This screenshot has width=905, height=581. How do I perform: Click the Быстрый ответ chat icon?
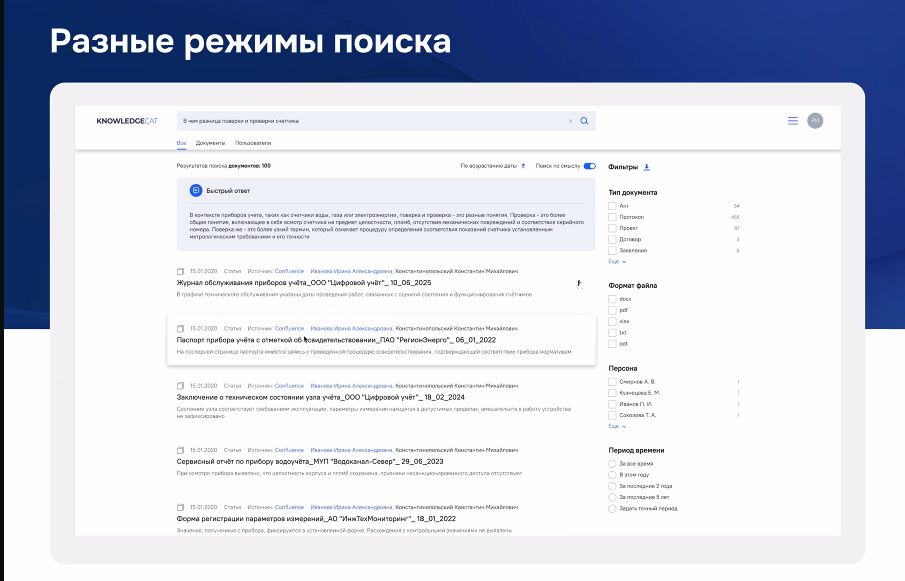point(196,190)
